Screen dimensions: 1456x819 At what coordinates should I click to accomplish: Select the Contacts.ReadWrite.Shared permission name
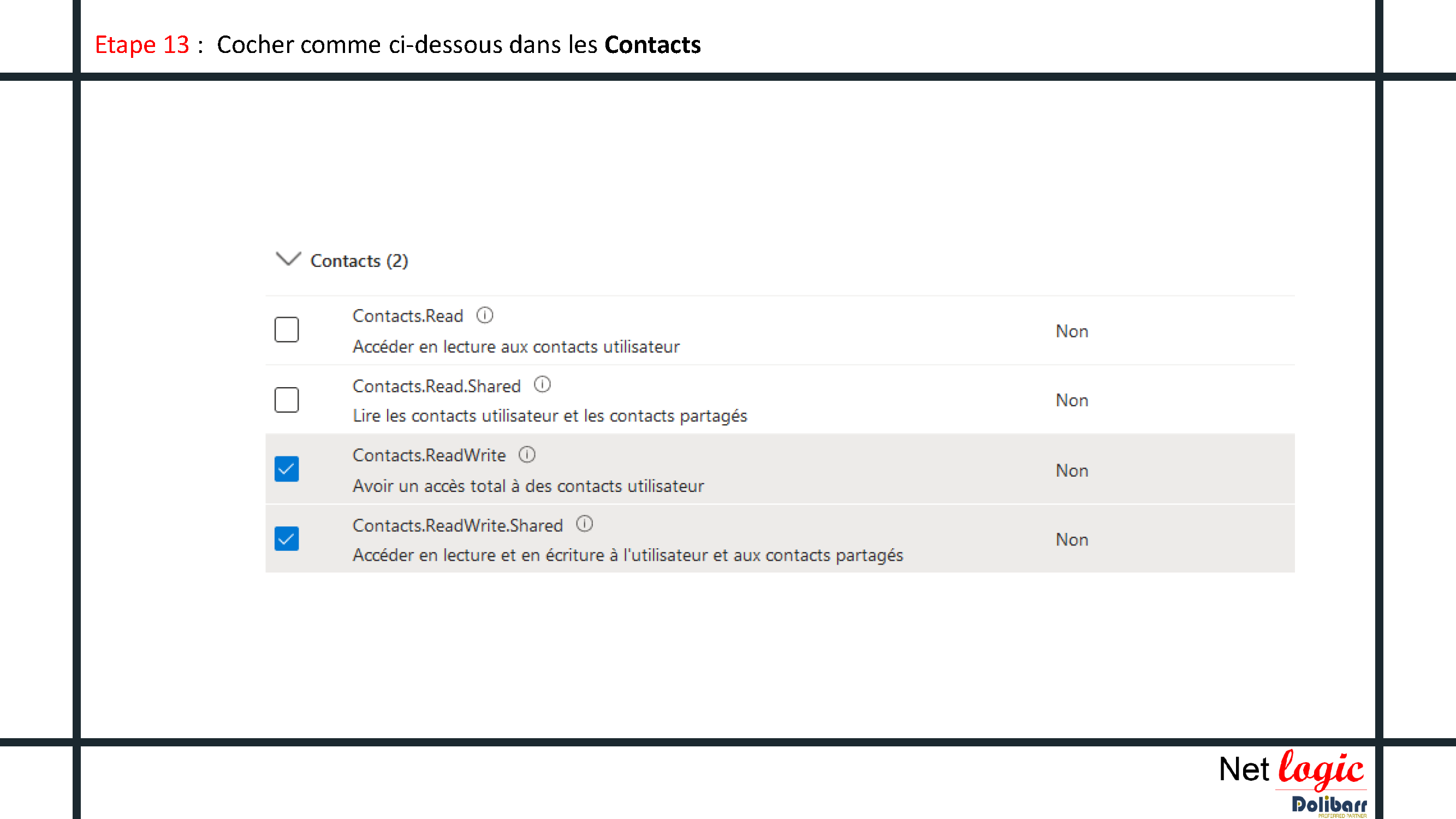click(457, 526)
